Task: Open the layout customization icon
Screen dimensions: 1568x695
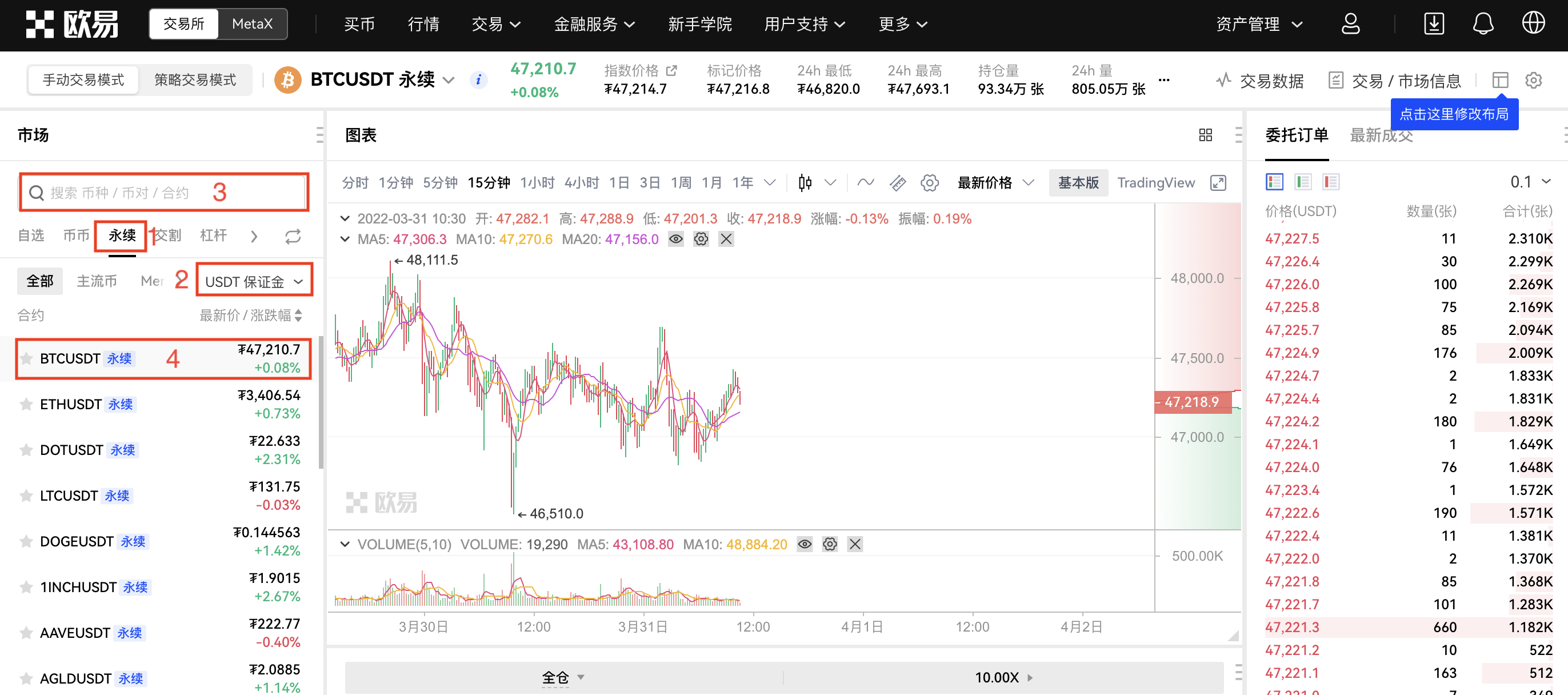Action: coord(1500,81)
